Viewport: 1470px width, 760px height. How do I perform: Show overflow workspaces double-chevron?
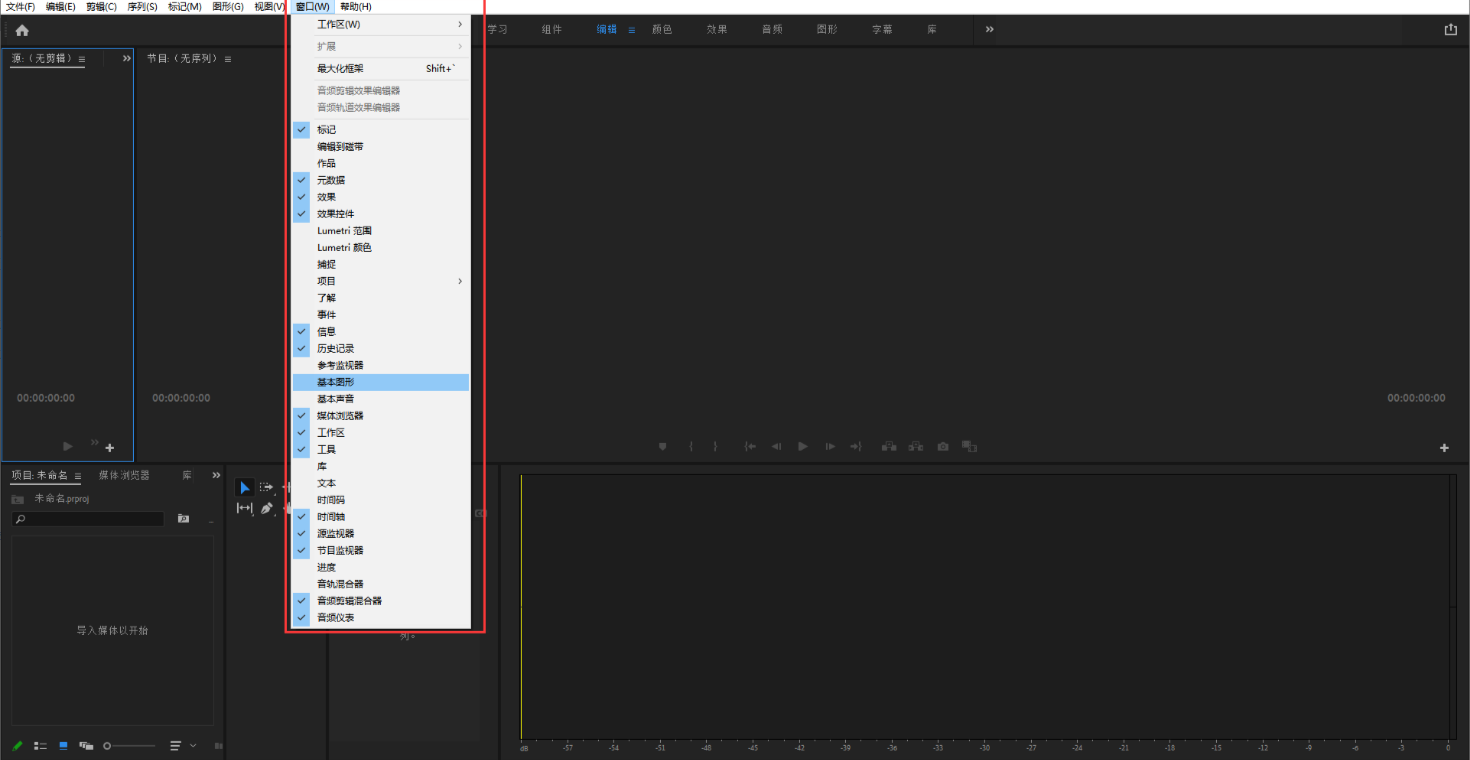click(x=989, y=30)
